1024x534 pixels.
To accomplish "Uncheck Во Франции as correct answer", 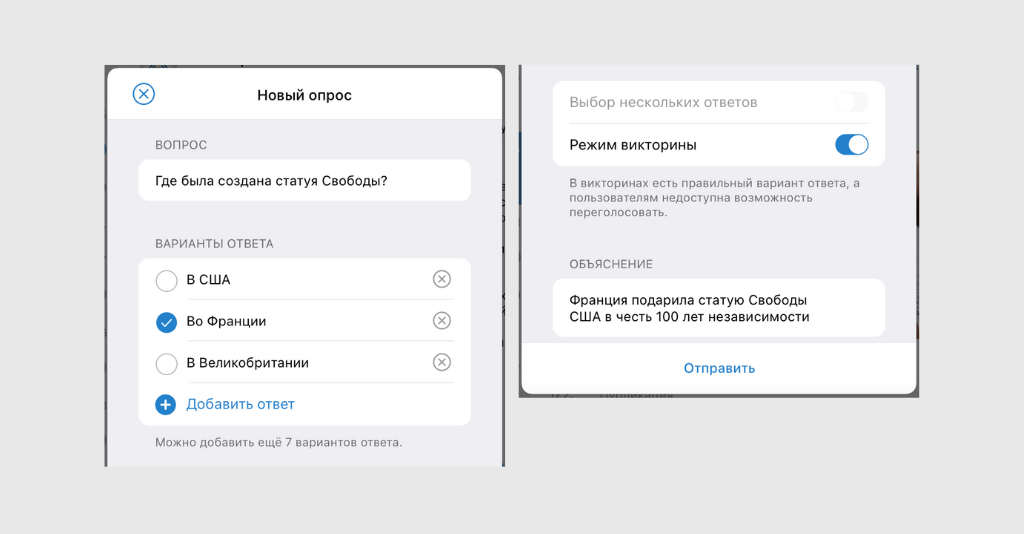I will [166, 322].
